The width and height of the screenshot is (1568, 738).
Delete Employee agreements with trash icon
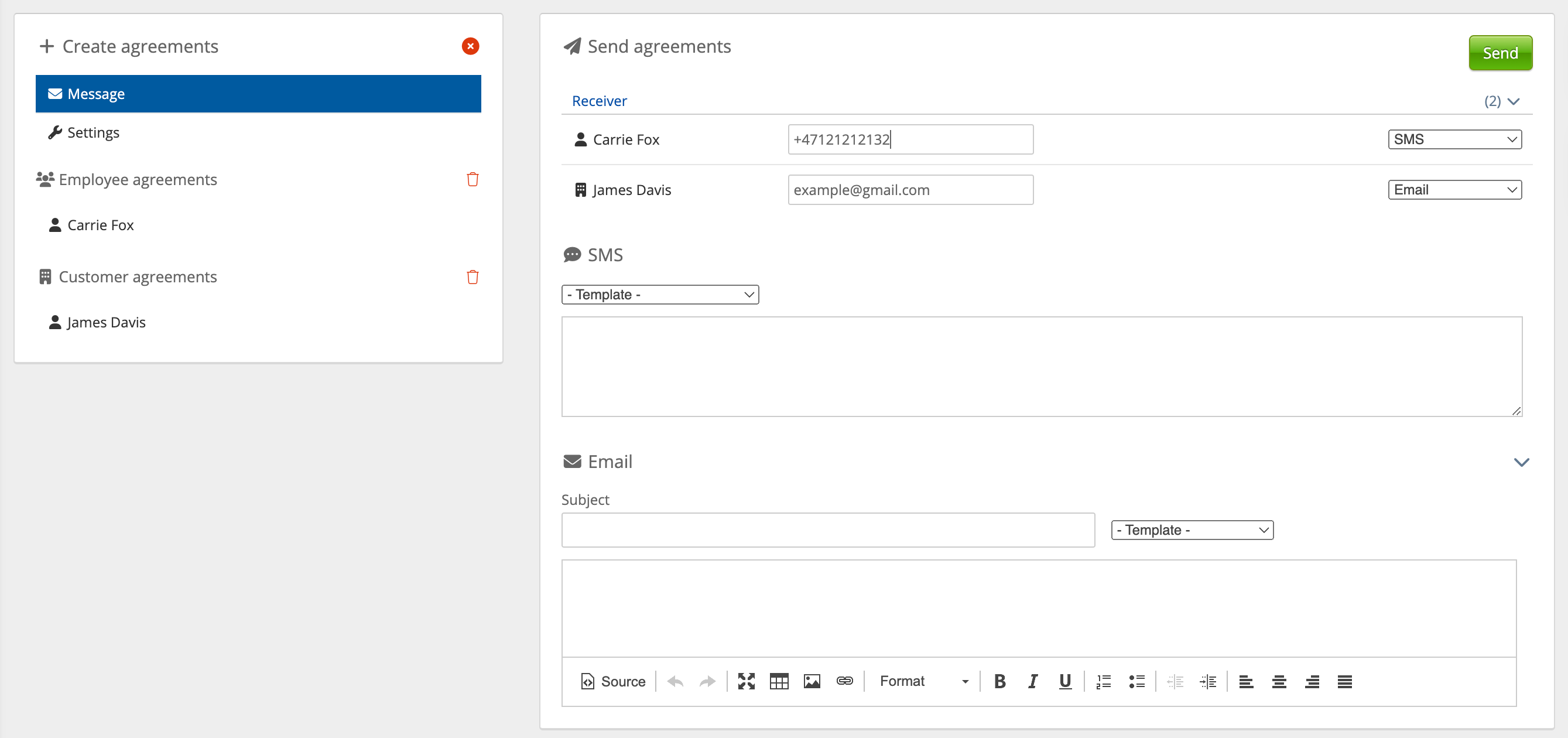pyautogui.click(x=473, y=180)
